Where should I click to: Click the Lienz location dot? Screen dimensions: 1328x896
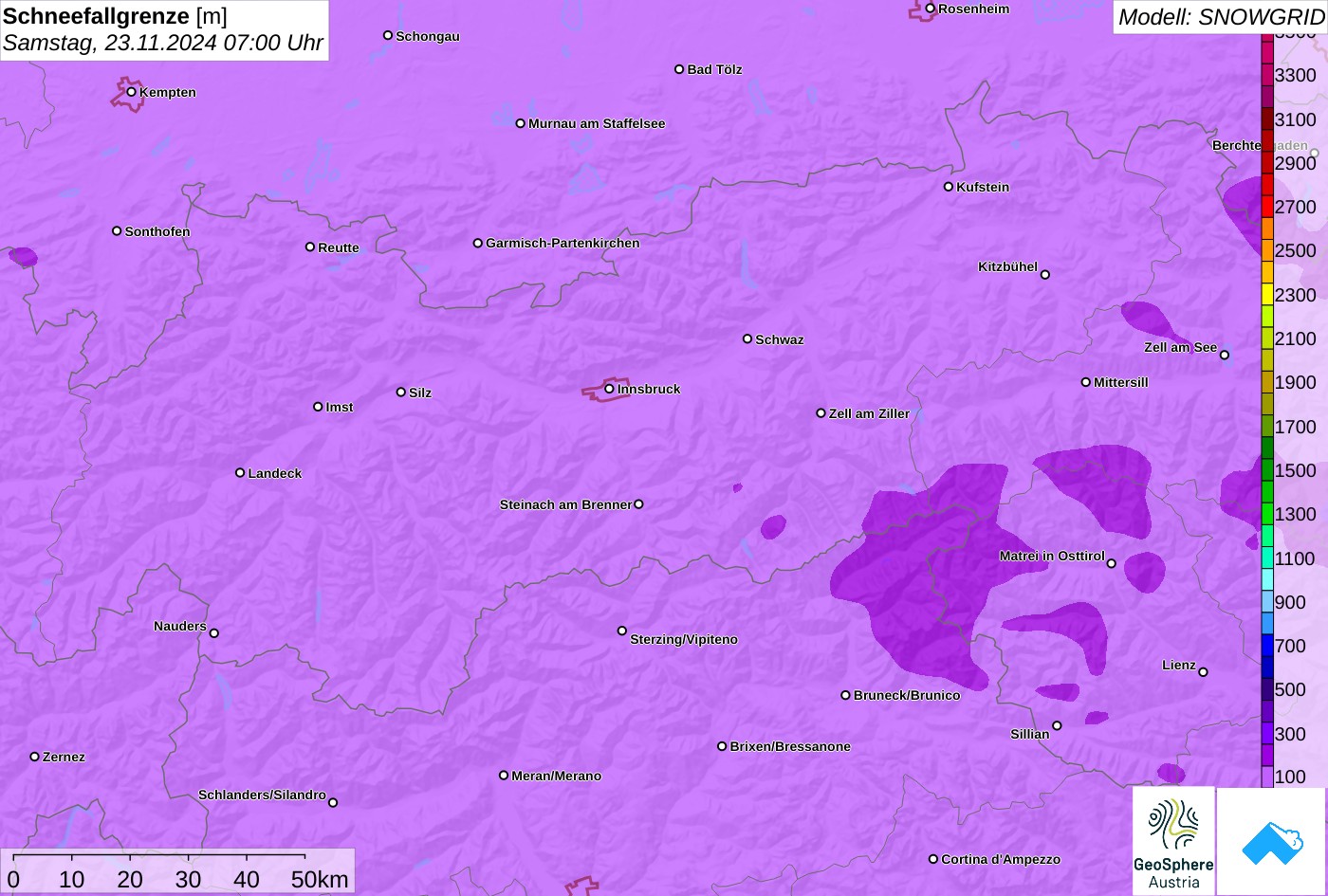coord(1204,672)
